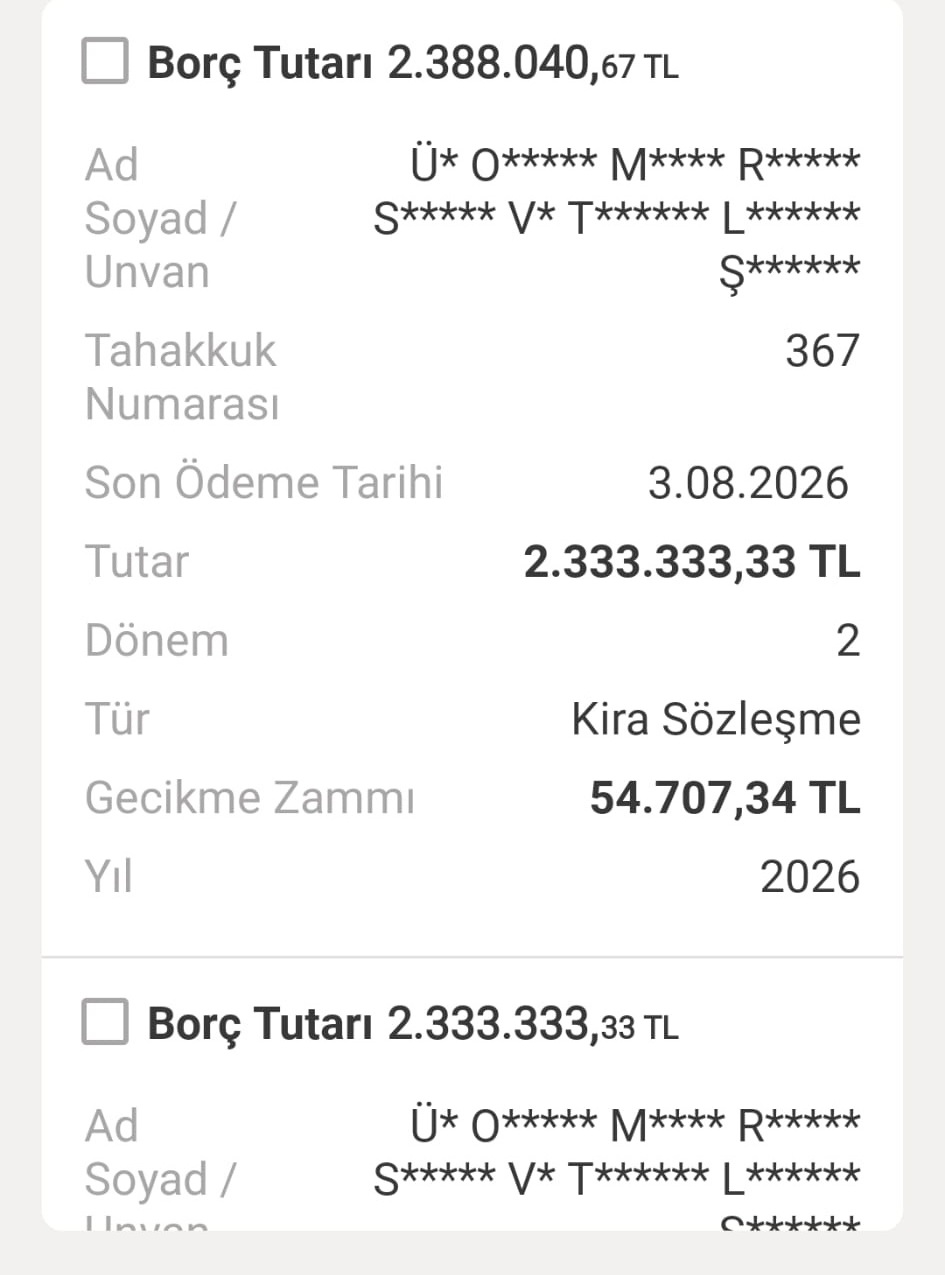Image resolution: width=945 pixels, height=1275 pixels.
Task: Select the bold Tutar row amount 2.333.333,33 TL
Action: click(692, 562)
